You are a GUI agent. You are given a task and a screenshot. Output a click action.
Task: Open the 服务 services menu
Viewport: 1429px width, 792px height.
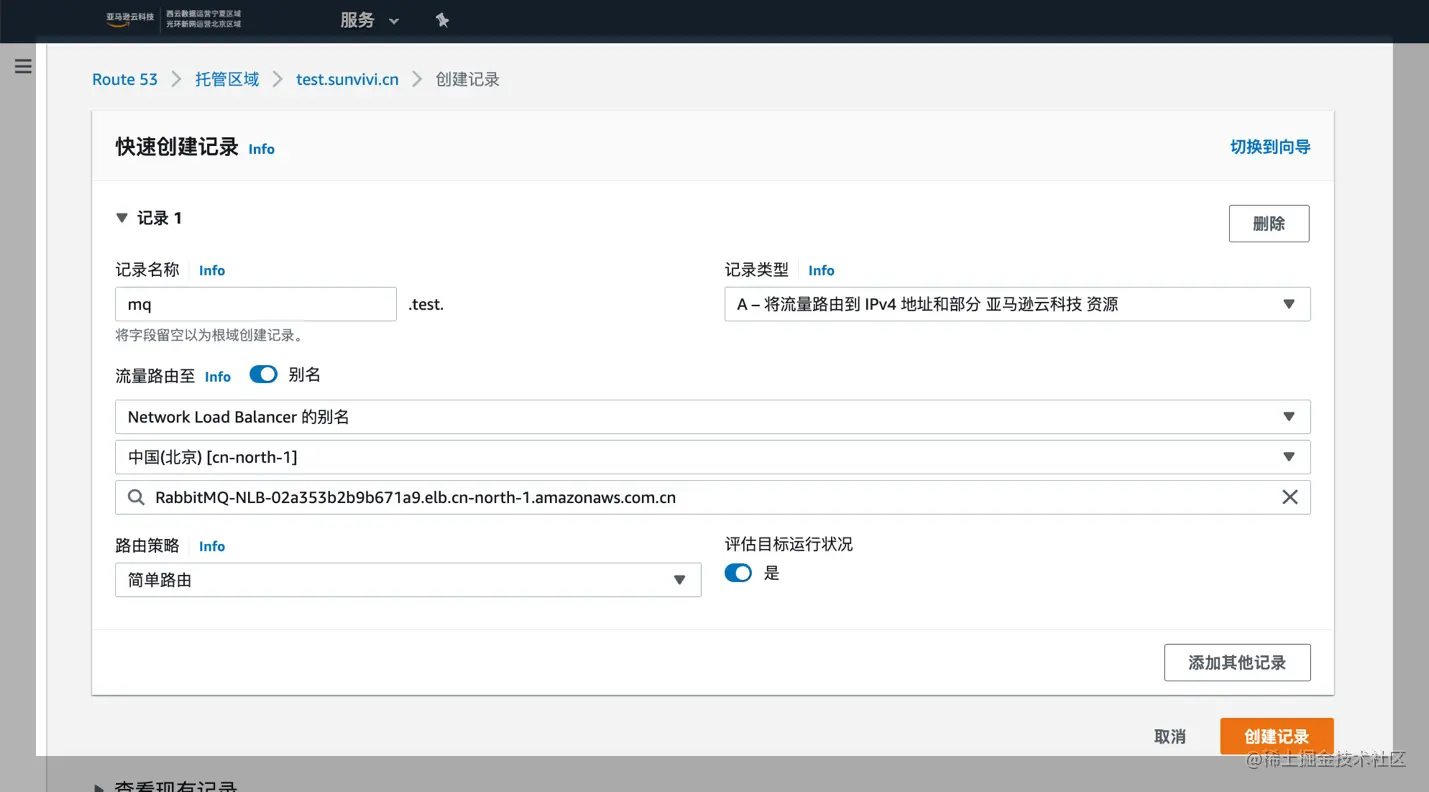pyautogui.click(x=369, y=20)
